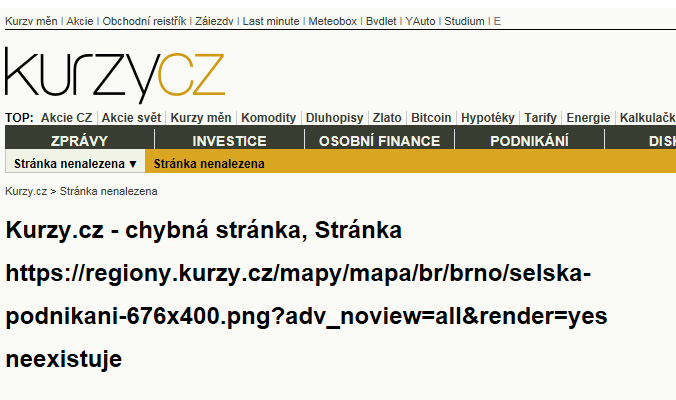This screenshot has height=400, width=676.
Task: Expand the 'Stránka nenalezena' dropdown
Action: pos(75,164)
